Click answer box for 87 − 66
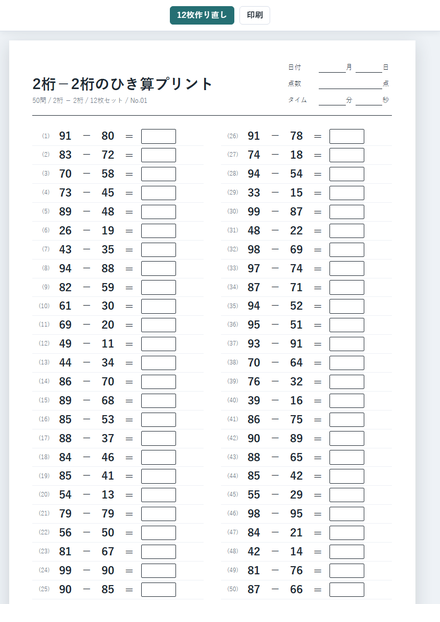 [x=347, y=589]
